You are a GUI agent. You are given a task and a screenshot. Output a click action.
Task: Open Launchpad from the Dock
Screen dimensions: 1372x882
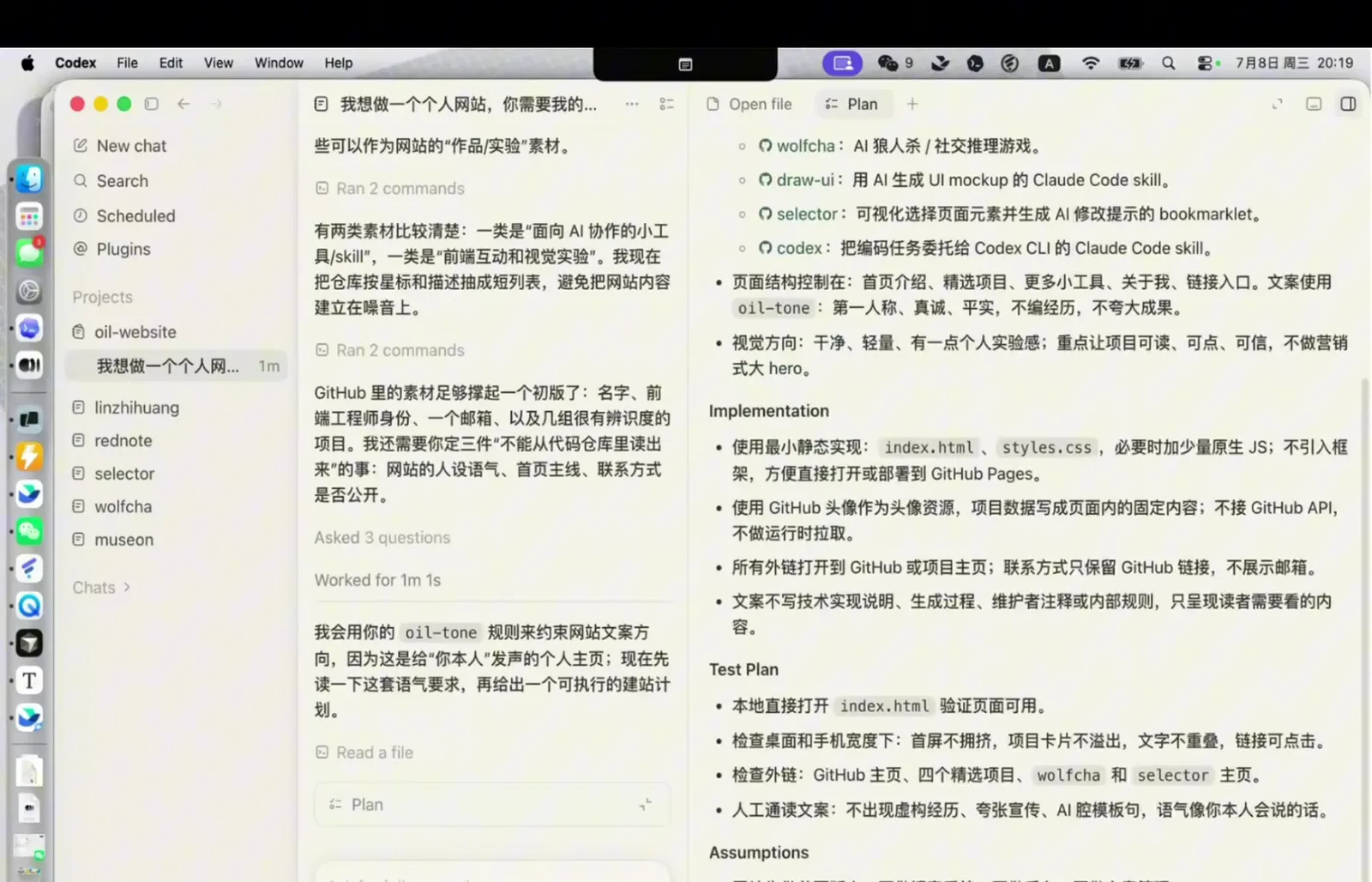(x=29, y=216)
